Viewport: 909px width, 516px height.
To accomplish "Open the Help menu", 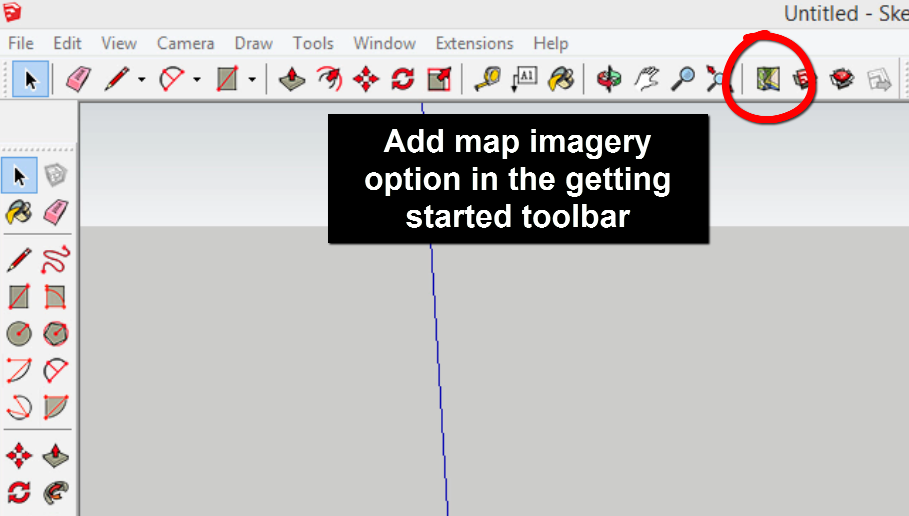I will pyautogui.click(x=551, y=43).
